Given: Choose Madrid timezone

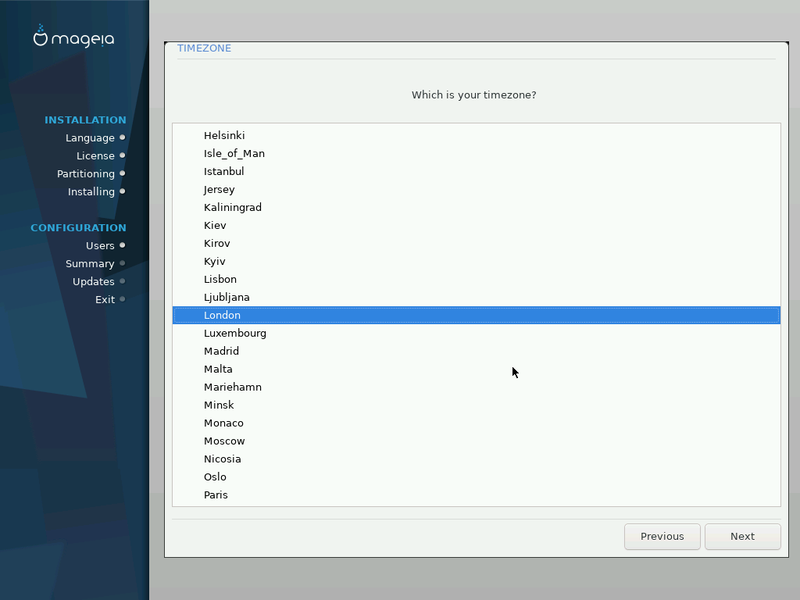Looking at the screenshot, I should click(477, 351).
